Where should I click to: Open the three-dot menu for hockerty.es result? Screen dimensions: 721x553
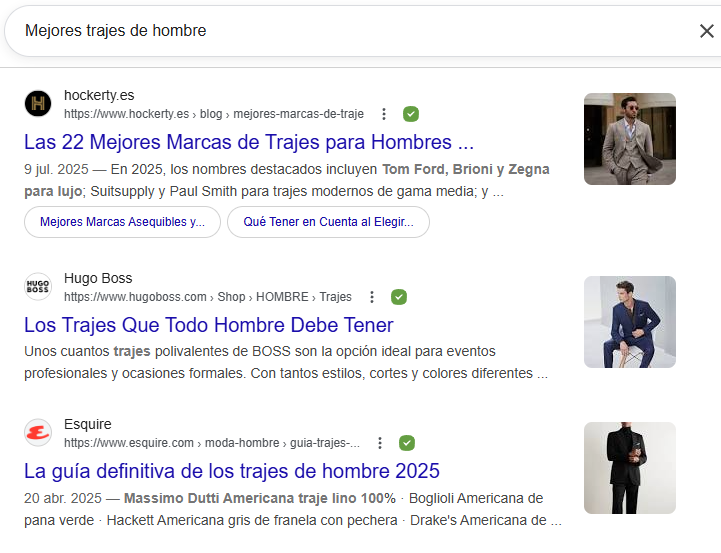click(384, 114)
